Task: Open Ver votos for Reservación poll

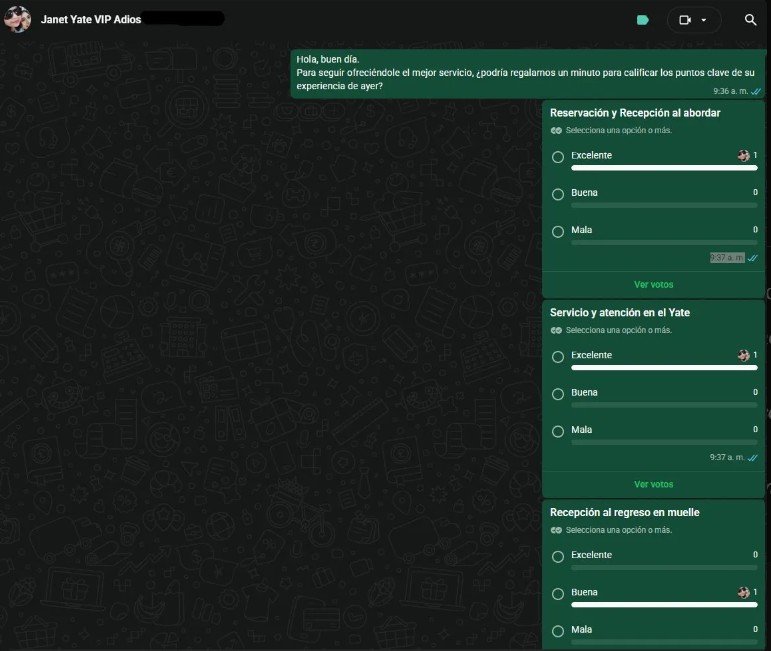Action: coord(653,285)
